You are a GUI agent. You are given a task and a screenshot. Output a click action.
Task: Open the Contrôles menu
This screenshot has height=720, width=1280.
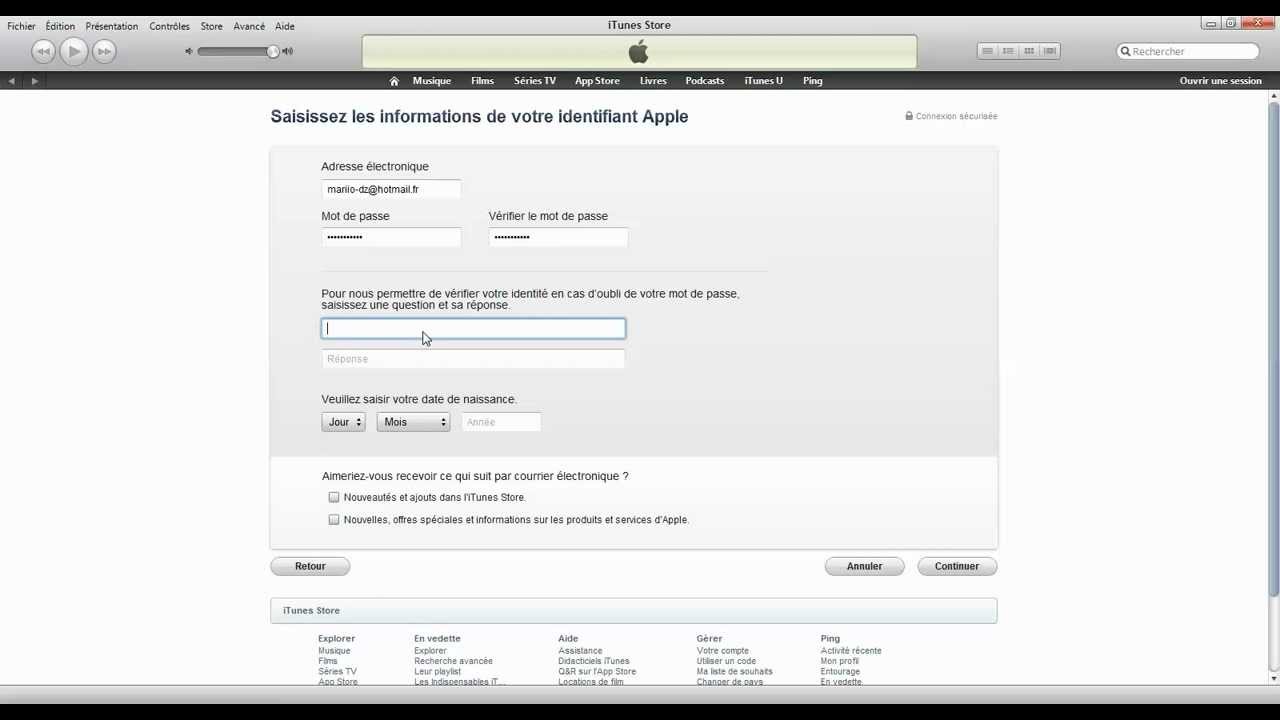pyautogui.click(x=169, y=26)
